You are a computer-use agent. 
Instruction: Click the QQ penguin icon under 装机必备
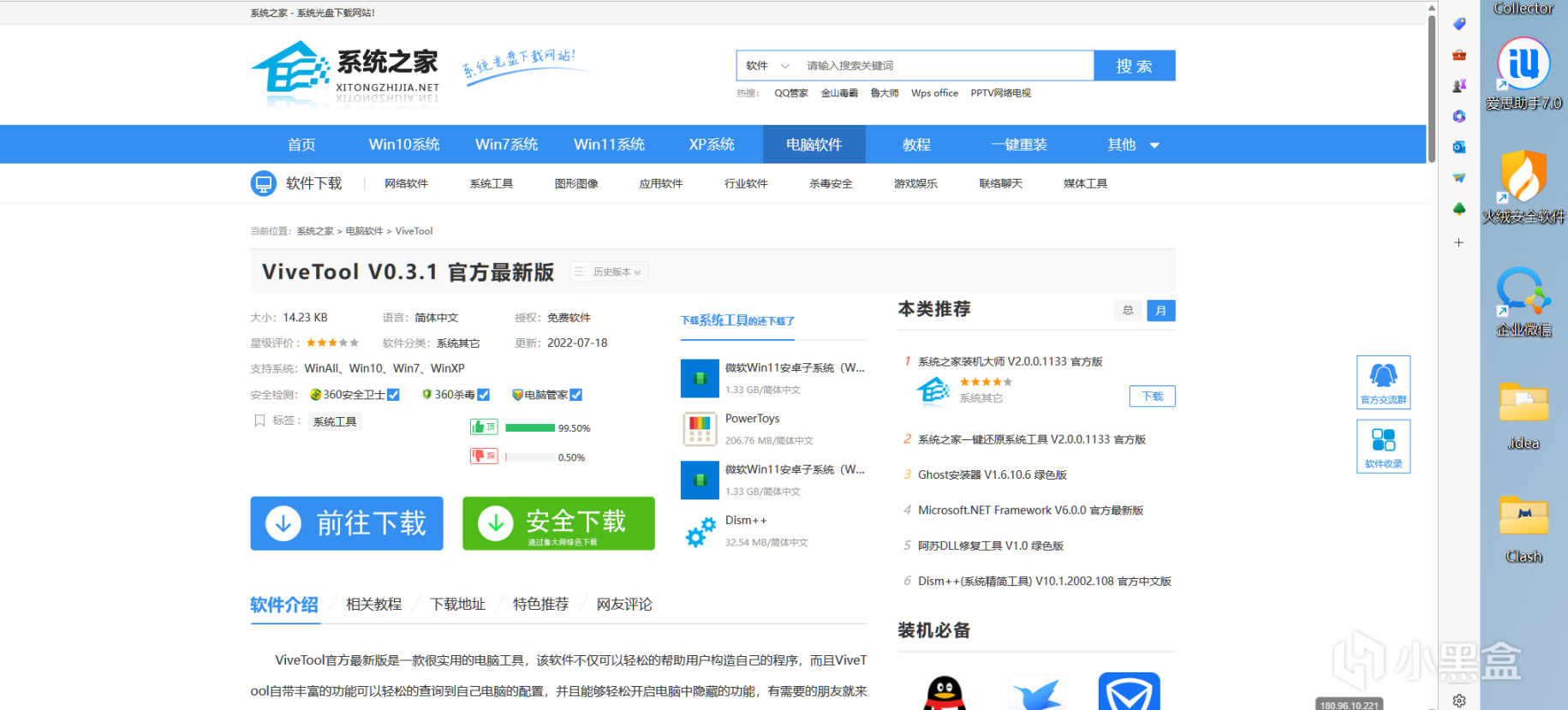tap(945, 693)
